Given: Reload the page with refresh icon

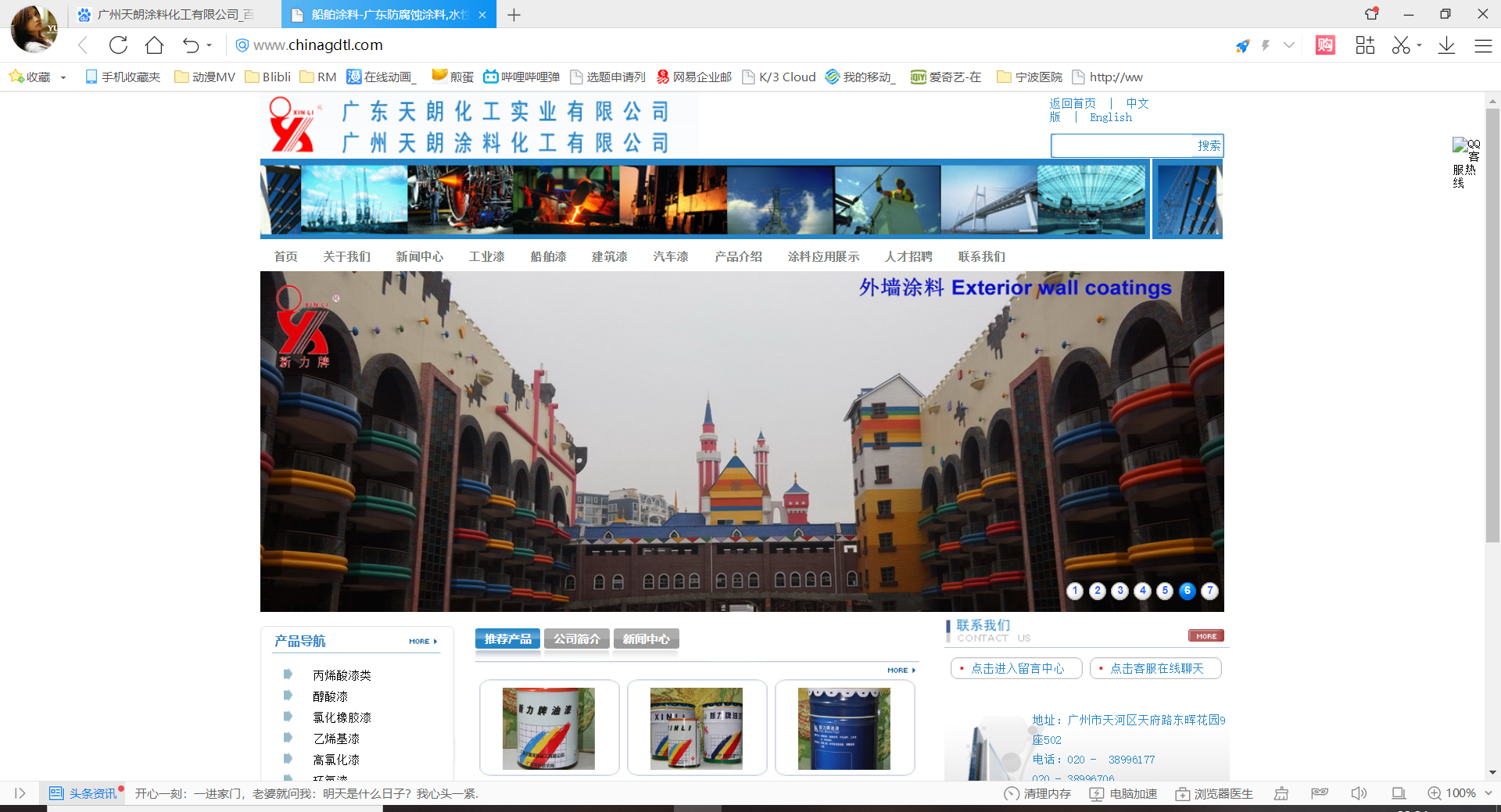Looking at the screenshot, I should 118,45.
